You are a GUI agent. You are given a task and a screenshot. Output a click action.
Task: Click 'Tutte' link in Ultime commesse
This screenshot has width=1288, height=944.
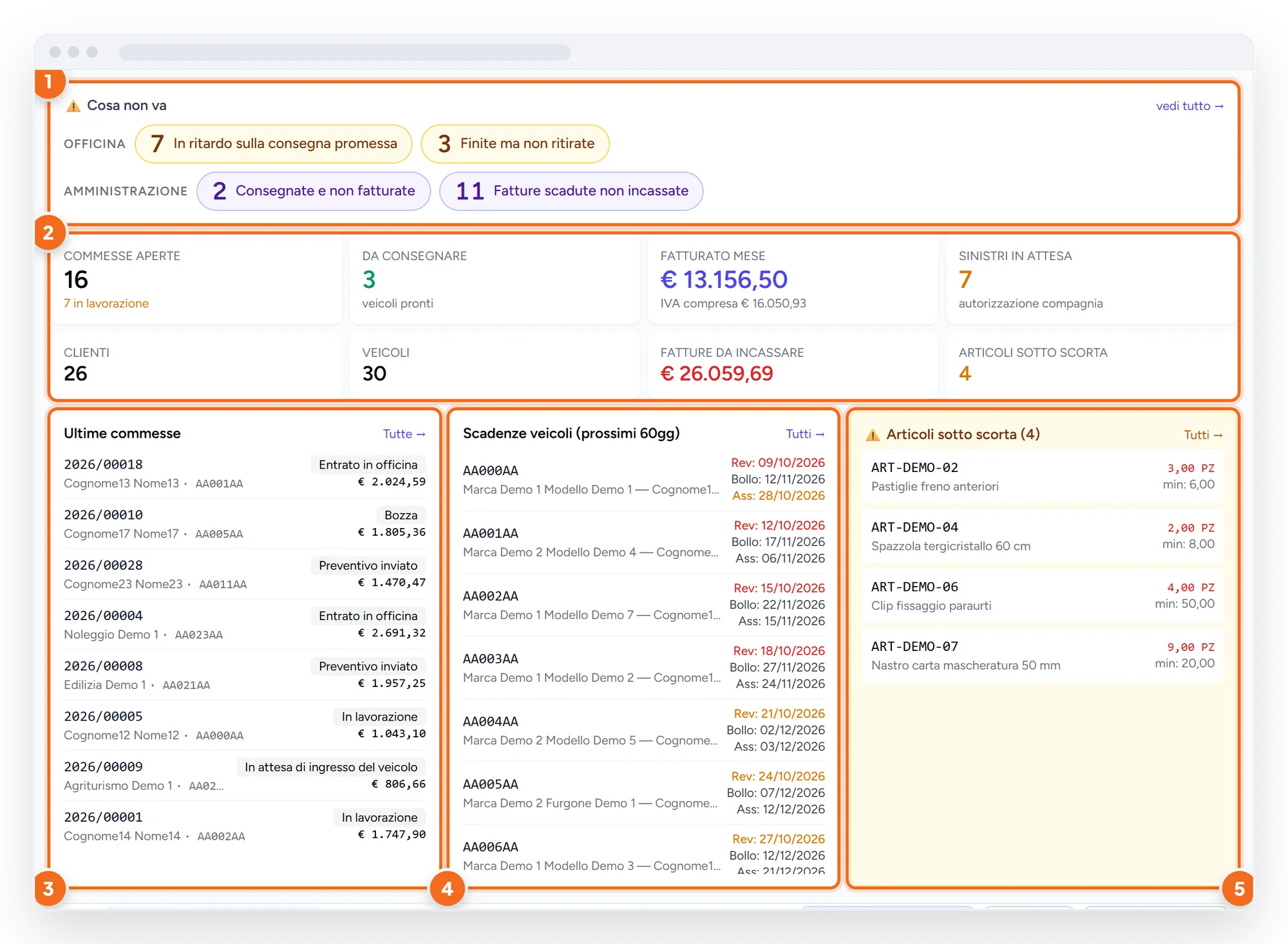[404, 434]
